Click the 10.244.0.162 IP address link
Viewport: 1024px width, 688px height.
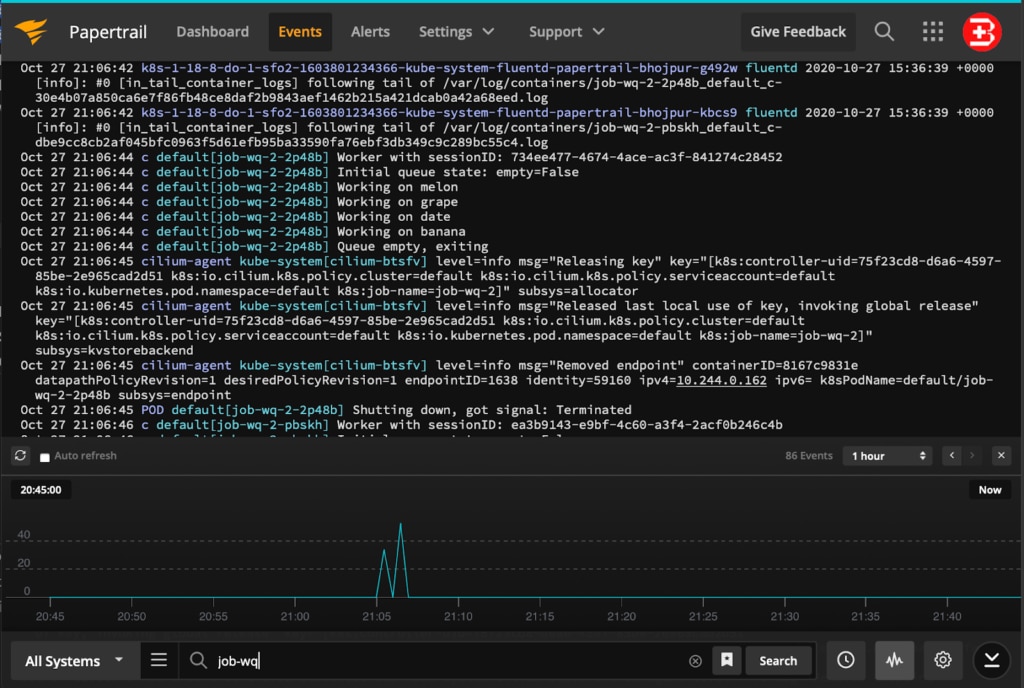point(722,380)
